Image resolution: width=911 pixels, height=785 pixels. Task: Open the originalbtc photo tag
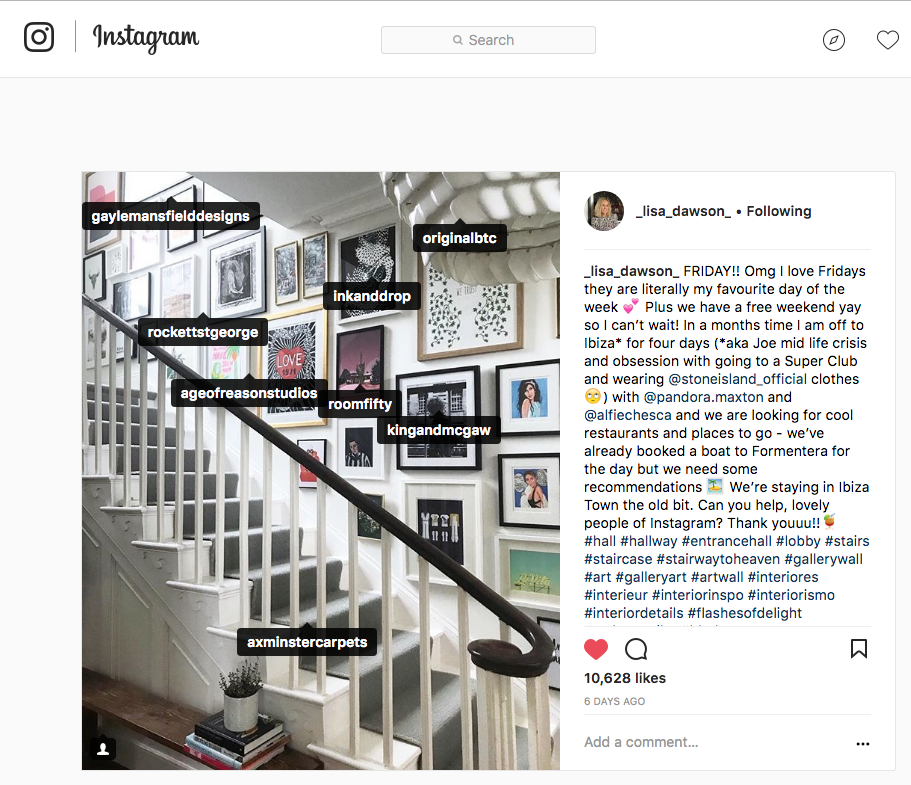(x=460, y=238)
